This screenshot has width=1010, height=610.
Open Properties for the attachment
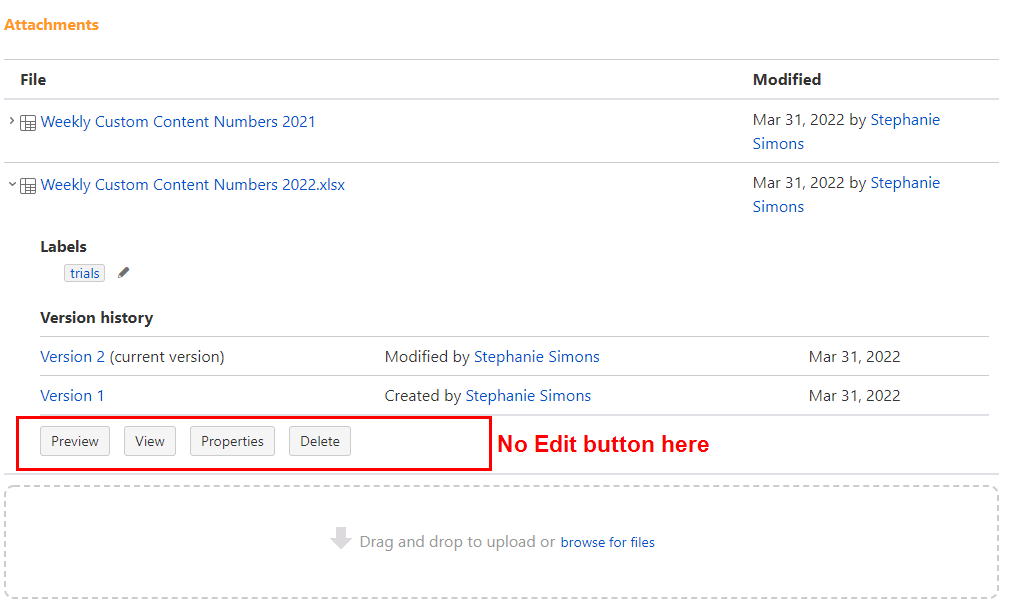click(x=232, y=440)
